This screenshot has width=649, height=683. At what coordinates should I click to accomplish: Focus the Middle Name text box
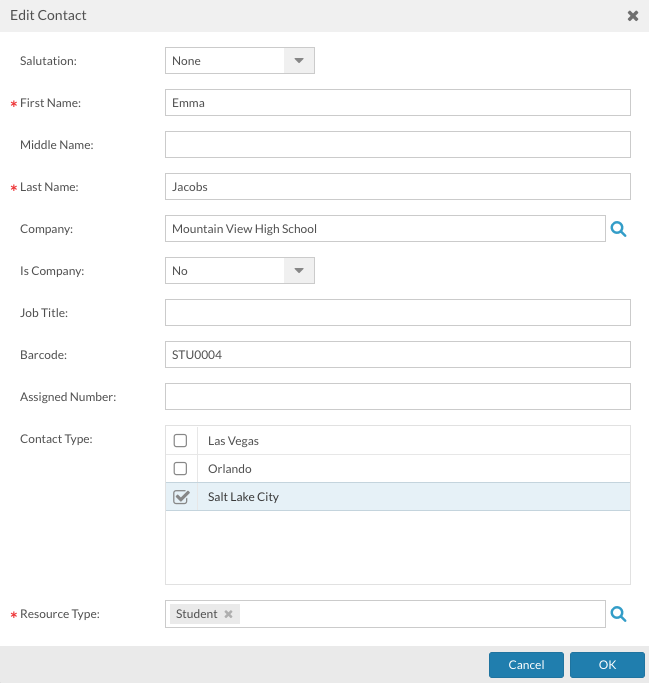click(x=397, y=145)
